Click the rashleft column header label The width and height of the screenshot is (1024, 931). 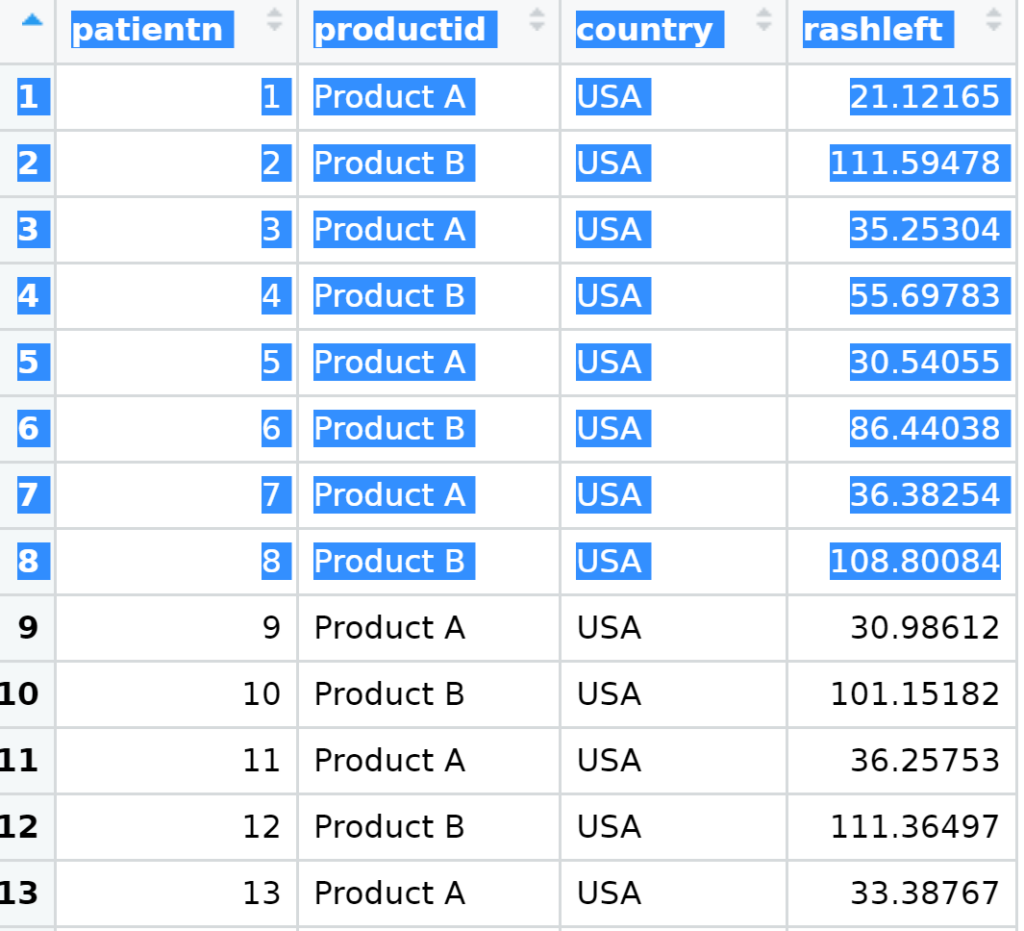click(x=873, y=30)
